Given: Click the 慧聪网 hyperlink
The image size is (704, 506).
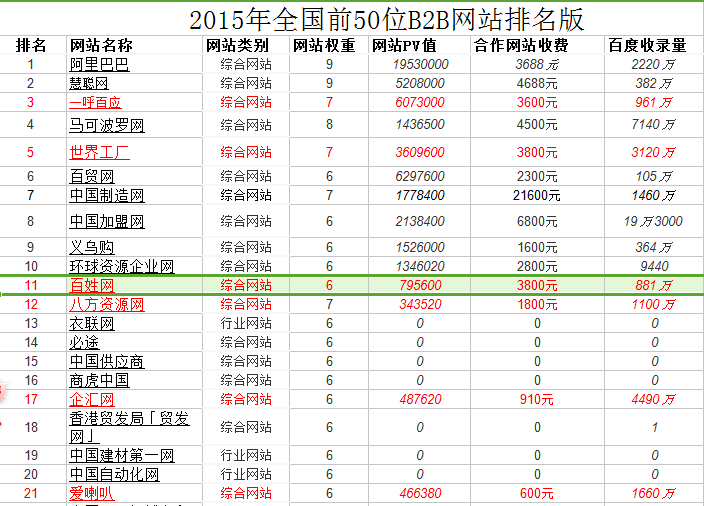Looking at the screenshot, I should coord(89,83).
